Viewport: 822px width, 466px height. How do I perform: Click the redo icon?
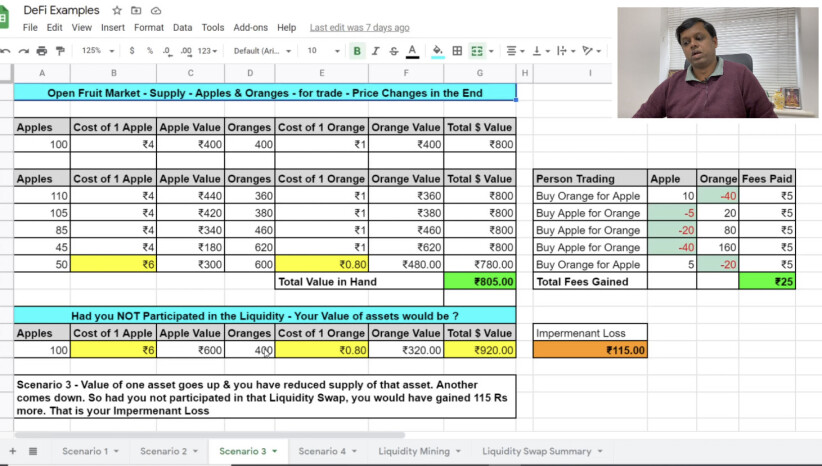coord(24,51)
